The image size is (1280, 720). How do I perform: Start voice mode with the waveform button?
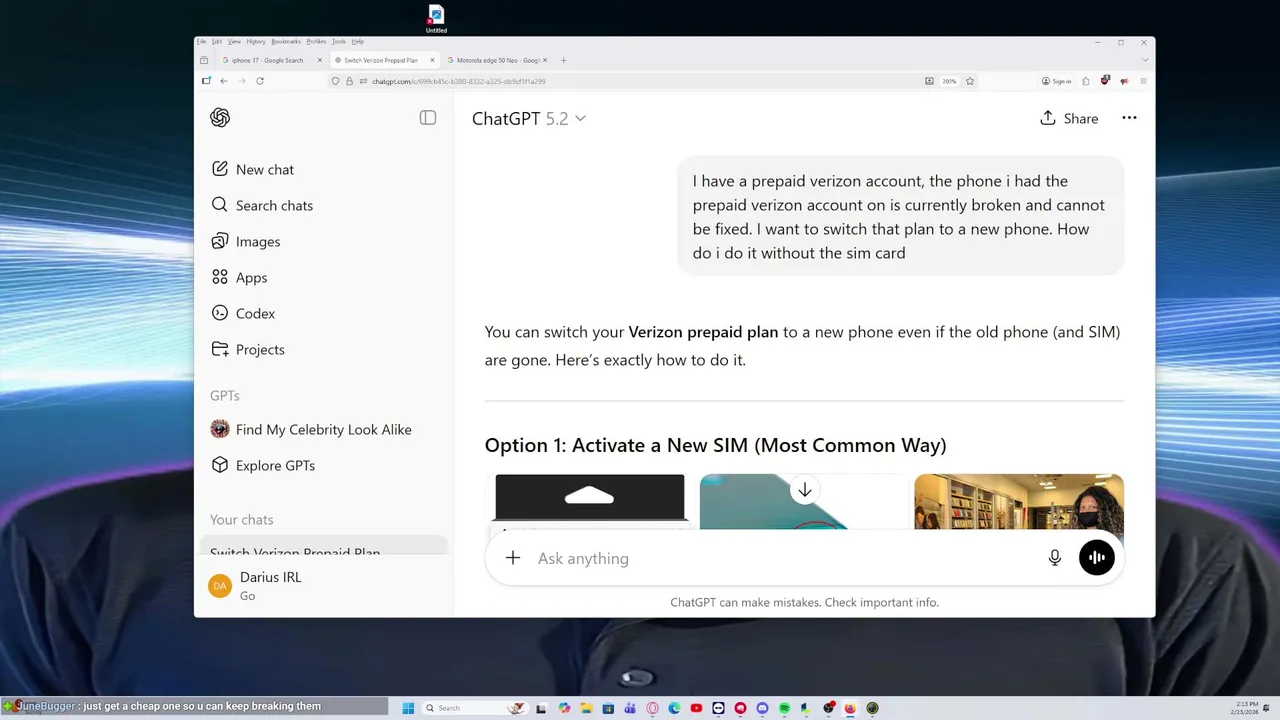[1097, 558]
